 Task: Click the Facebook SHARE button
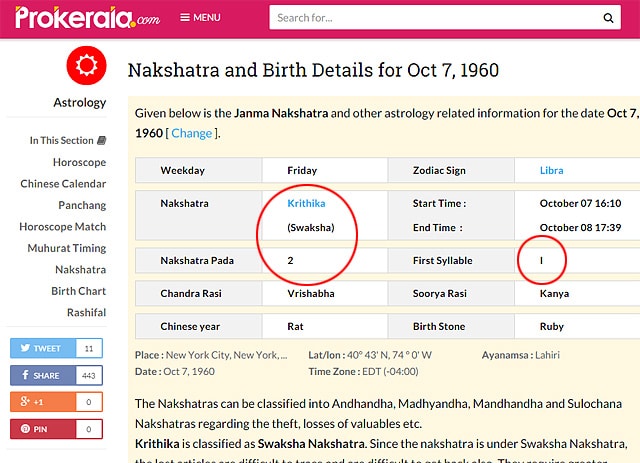coord(43,375)
